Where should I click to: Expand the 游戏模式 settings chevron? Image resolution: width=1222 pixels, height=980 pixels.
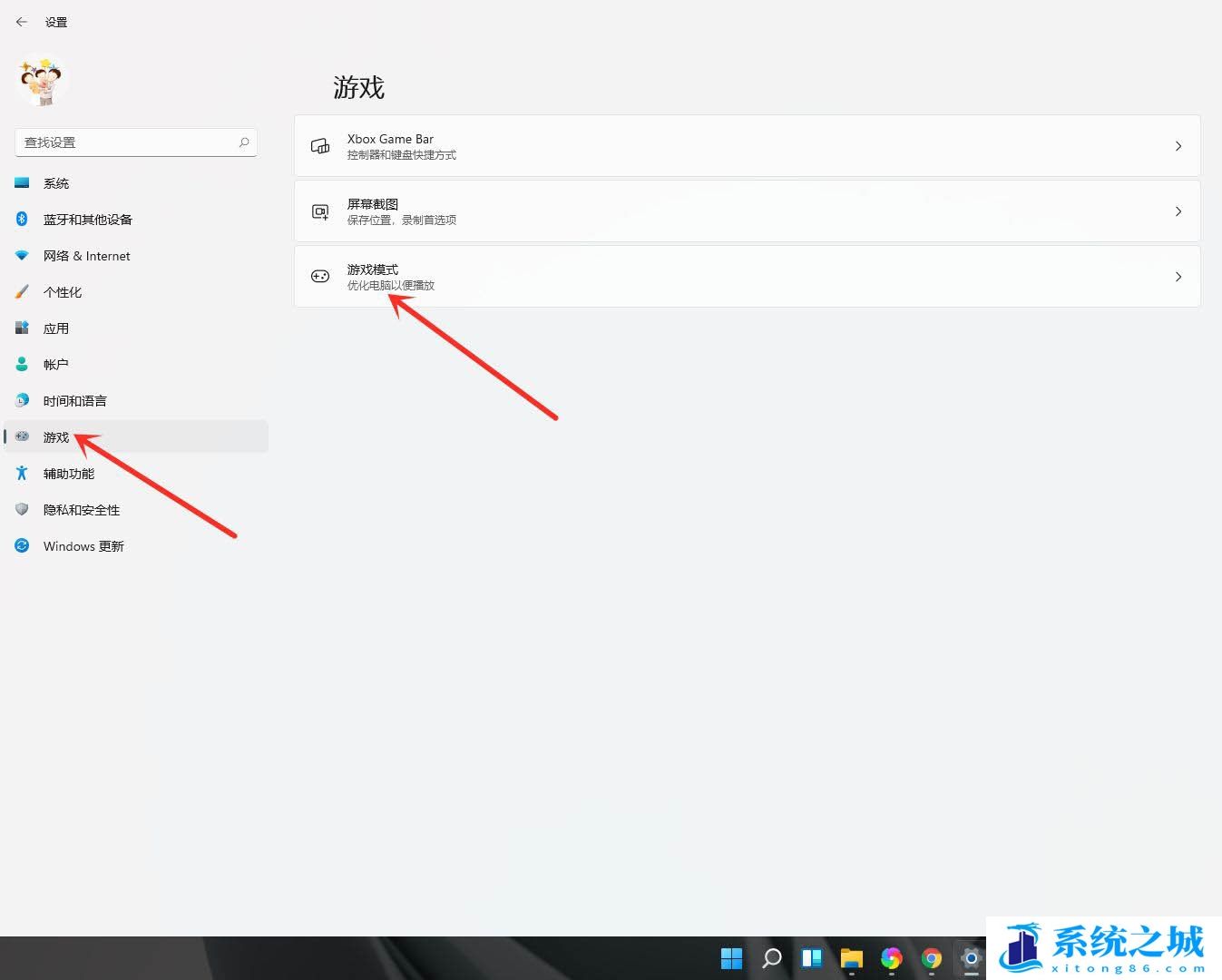pos(1178,276)
